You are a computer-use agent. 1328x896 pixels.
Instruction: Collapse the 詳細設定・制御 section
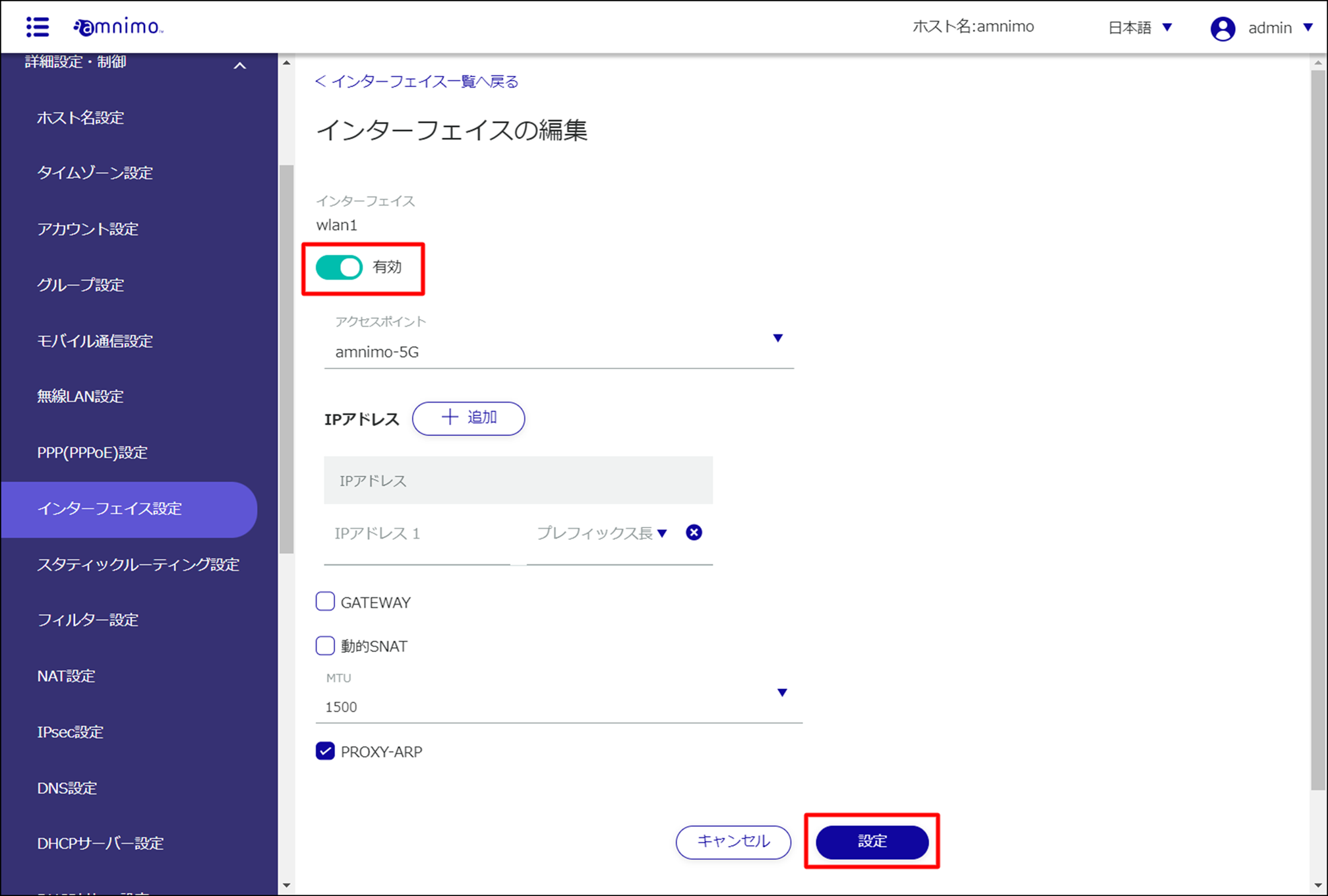point(240,65)
